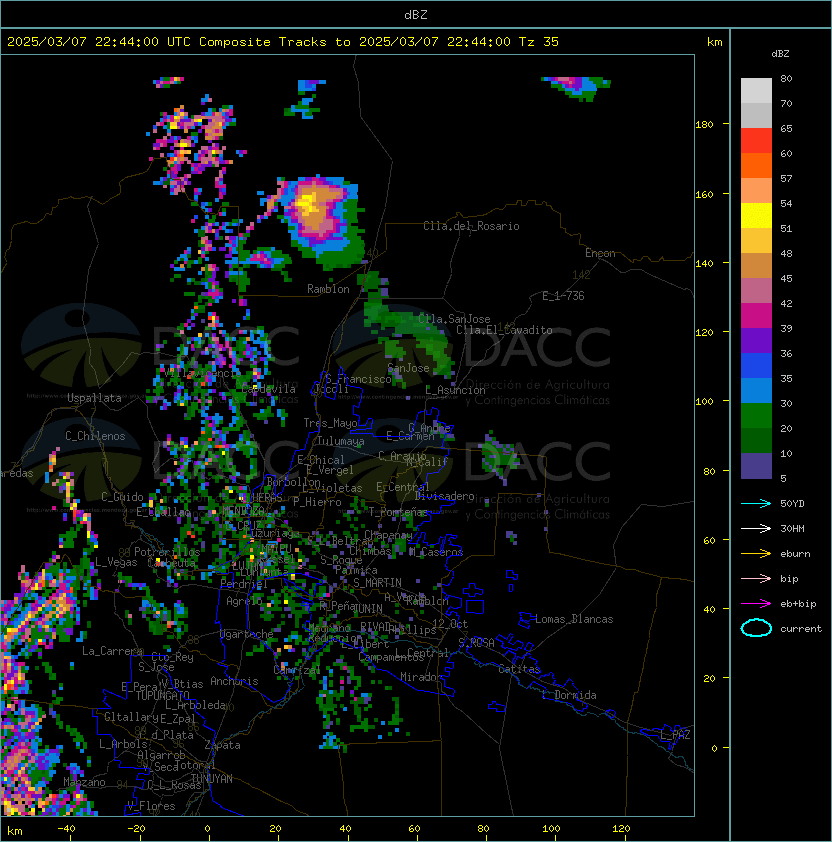The width and height of the screenshot is (832, 842).
Task: Click the 'dBZ' label above color scale
Action: [x=780, y=54]
